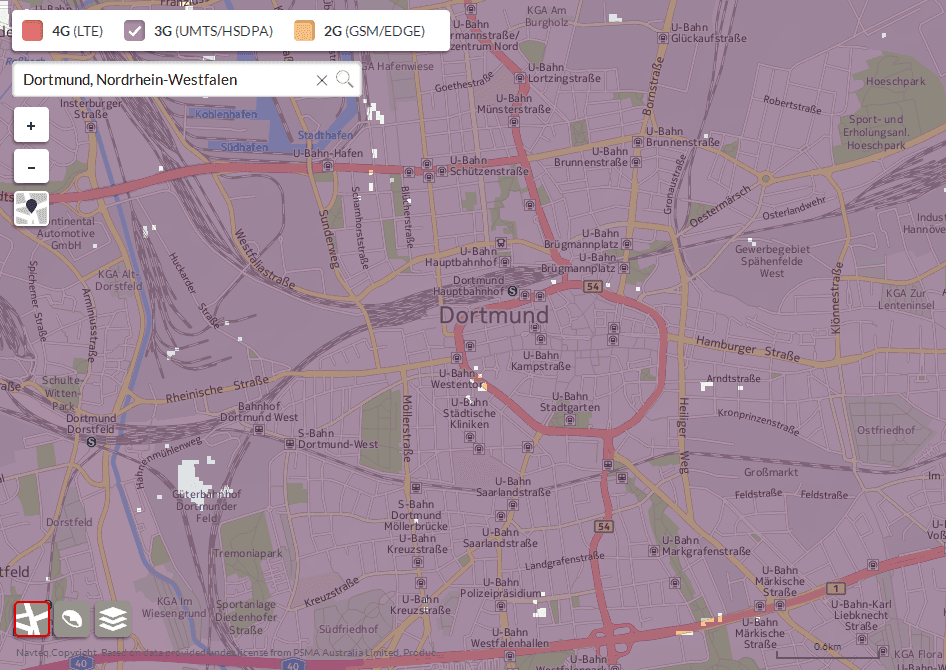Click the locate-me map pin button
The height and width of the screenshot is (672, 946).
(x=31, y=209)
